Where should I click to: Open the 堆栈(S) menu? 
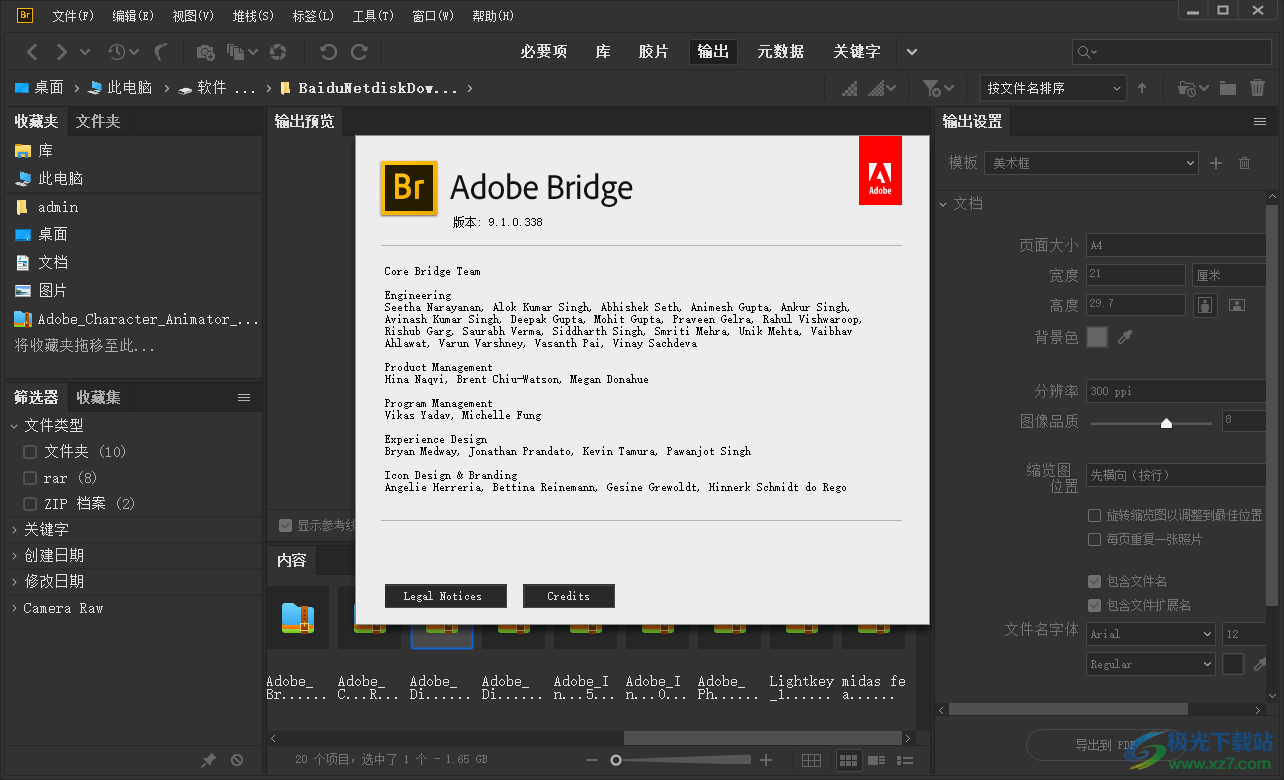[253, 16]
